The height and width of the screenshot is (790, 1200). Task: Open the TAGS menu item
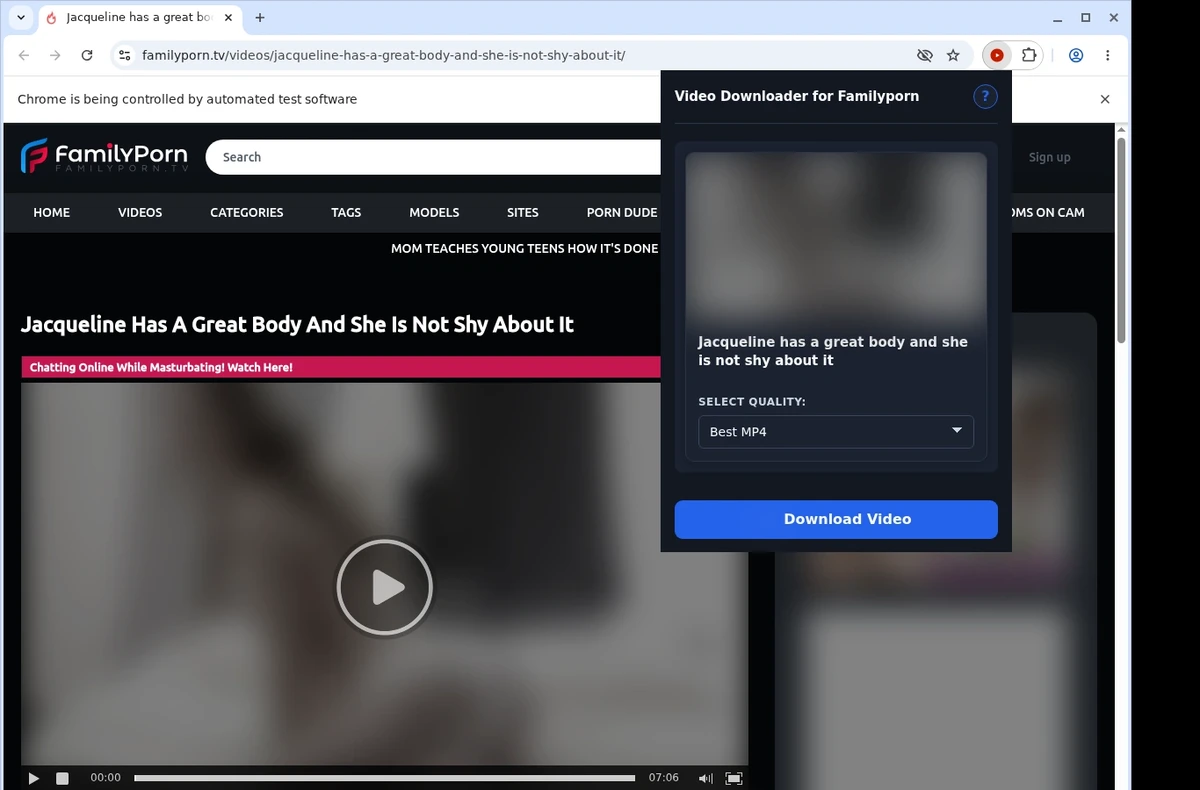point(346,213)
